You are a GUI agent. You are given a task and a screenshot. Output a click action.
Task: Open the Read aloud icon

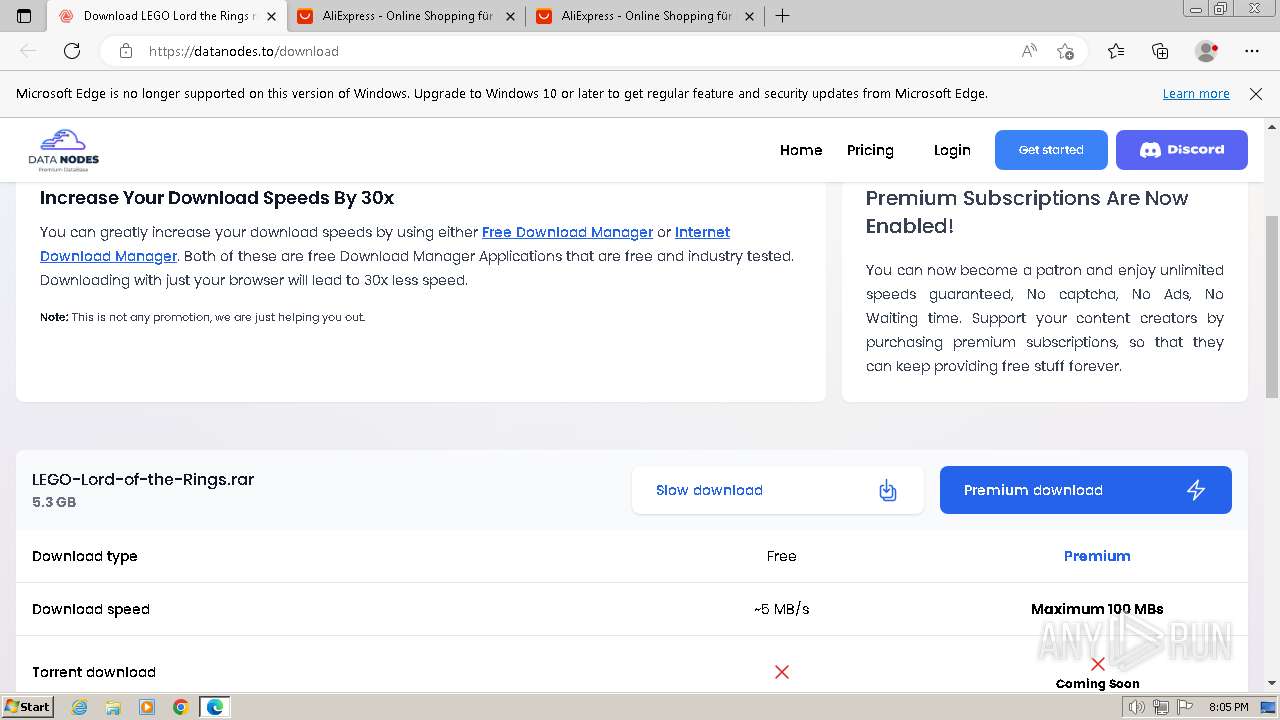(x=1029, y=51)
